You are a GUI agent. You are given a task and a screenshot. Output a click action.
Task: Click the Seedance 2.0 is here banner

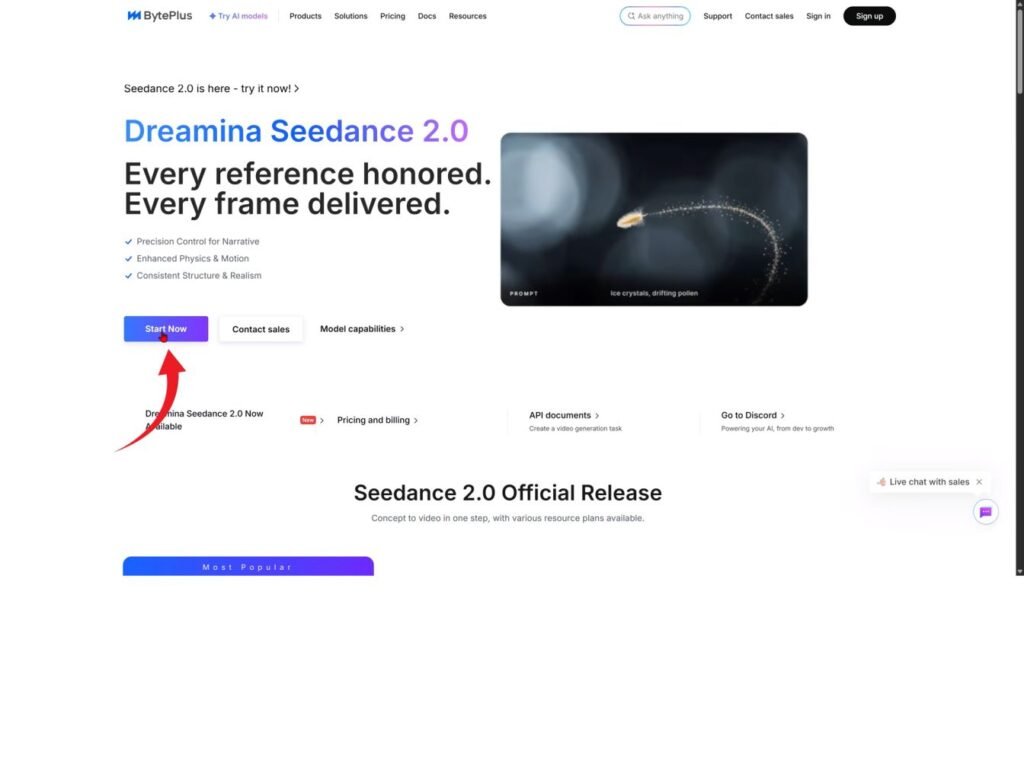point(211,88)
